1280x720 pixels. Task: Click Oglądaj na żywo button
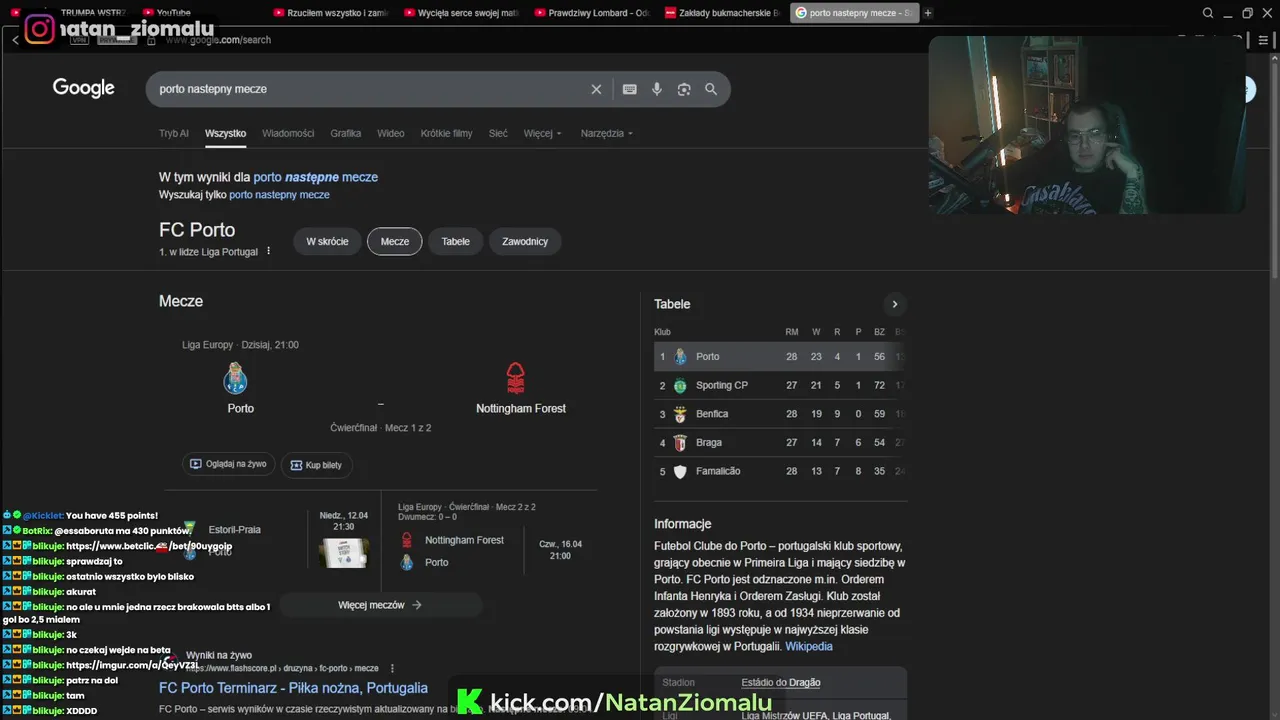pos(228,464)
